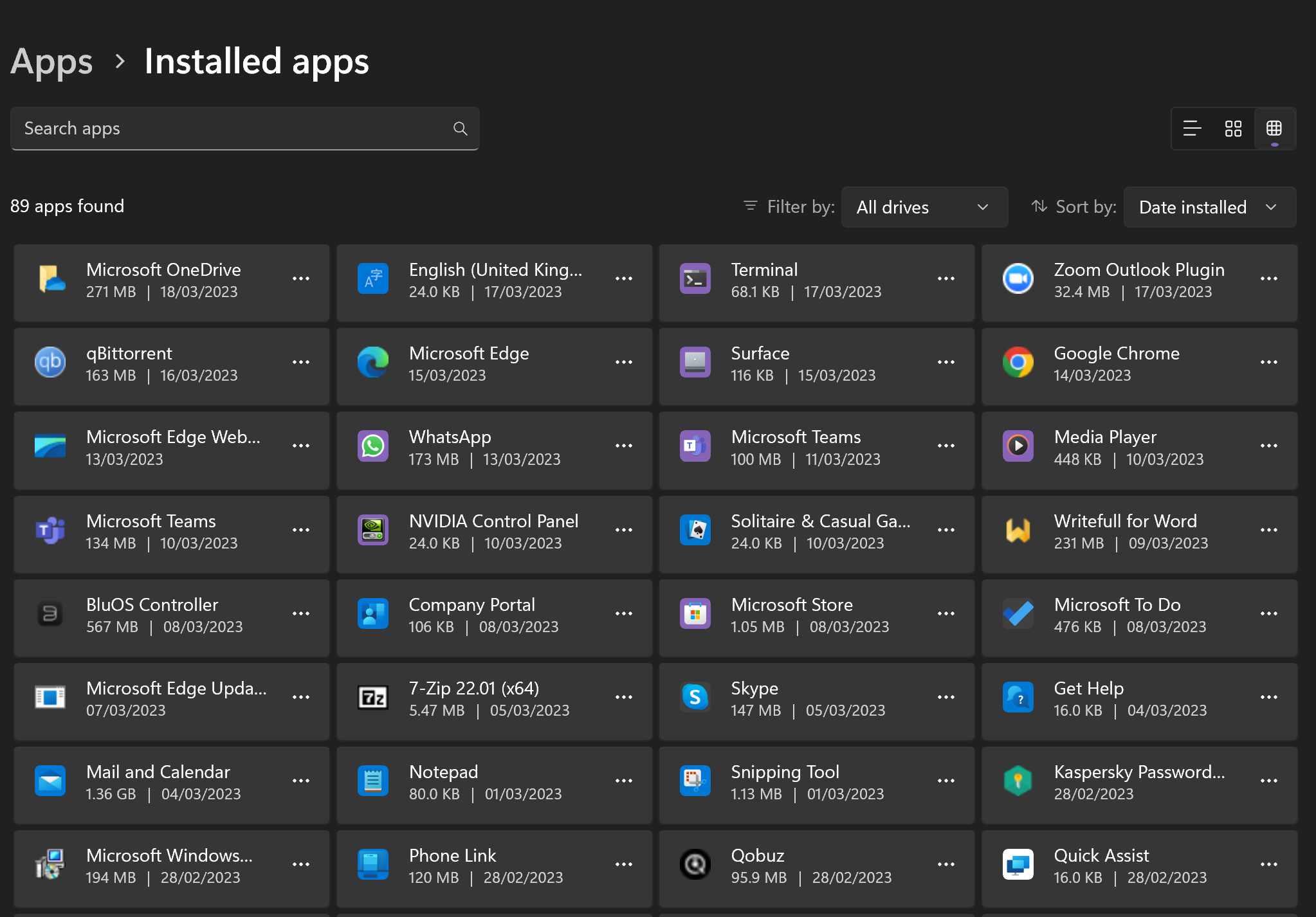This screenshot has height=917, width=1316.
Task: Click the Terminal app icon
Action: point(695,279)
